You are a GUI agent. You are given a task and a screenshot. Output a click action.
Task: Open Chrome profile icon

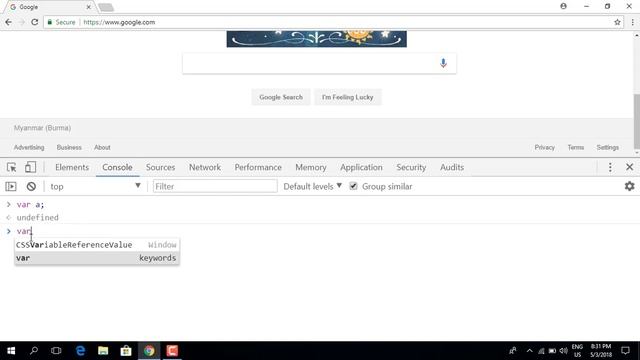click(563, 6)
